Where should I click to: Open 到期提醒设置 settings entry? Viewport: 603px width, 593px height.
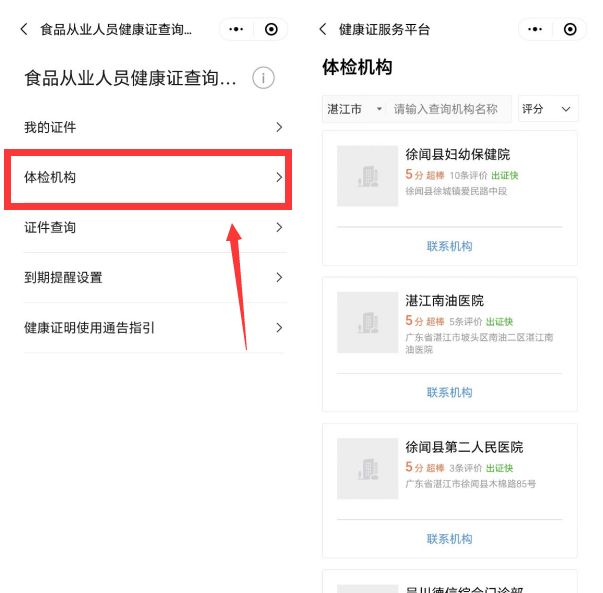[150, 278]
